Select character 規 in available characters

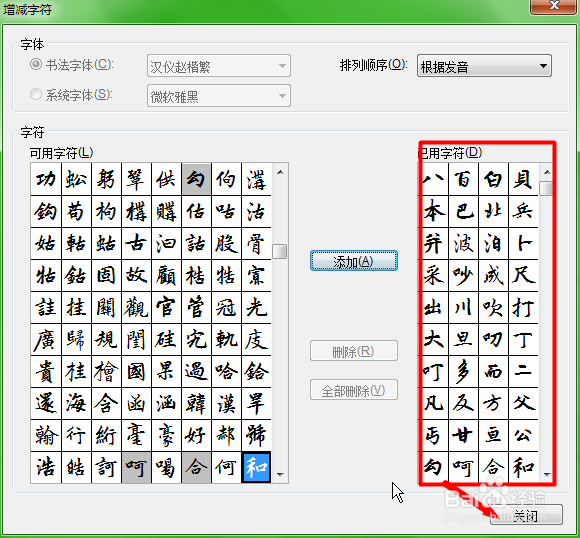pos(106,339)
